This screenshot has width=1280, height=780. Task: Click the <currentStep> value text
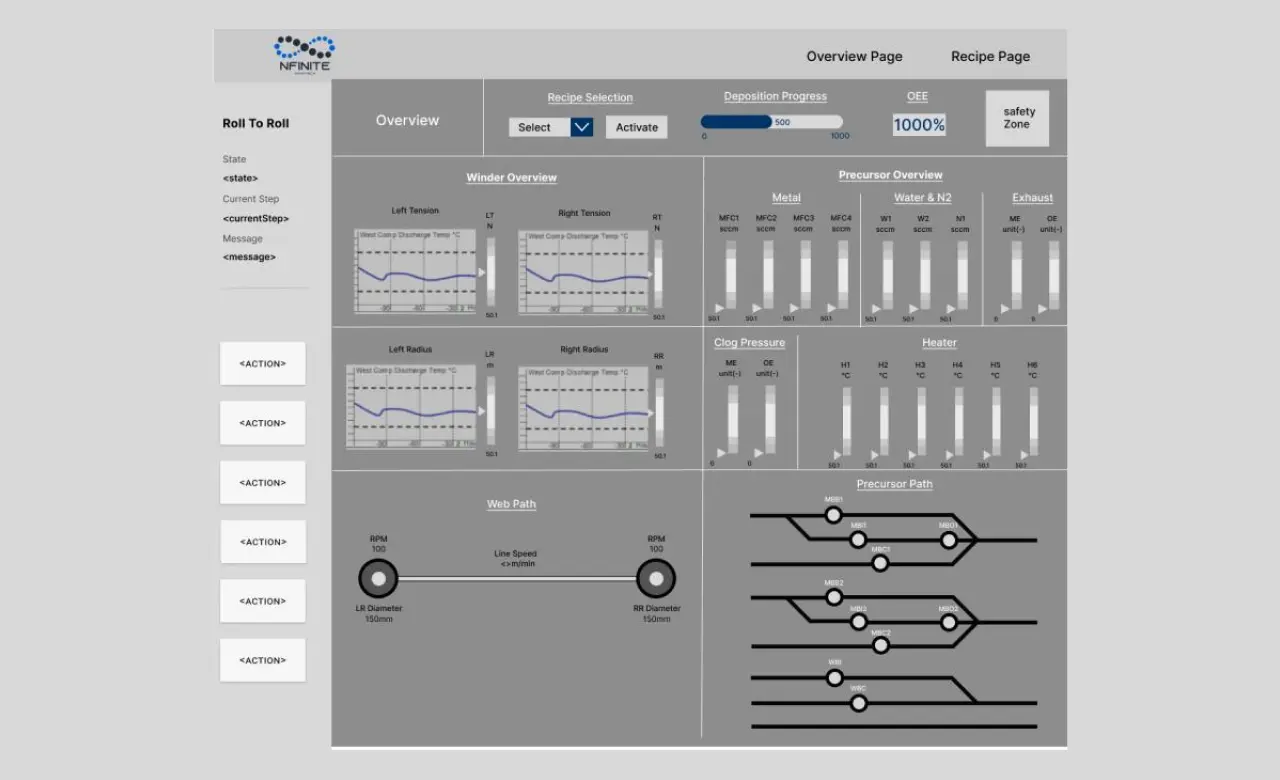pyautogui.click(x=255, y=218)
